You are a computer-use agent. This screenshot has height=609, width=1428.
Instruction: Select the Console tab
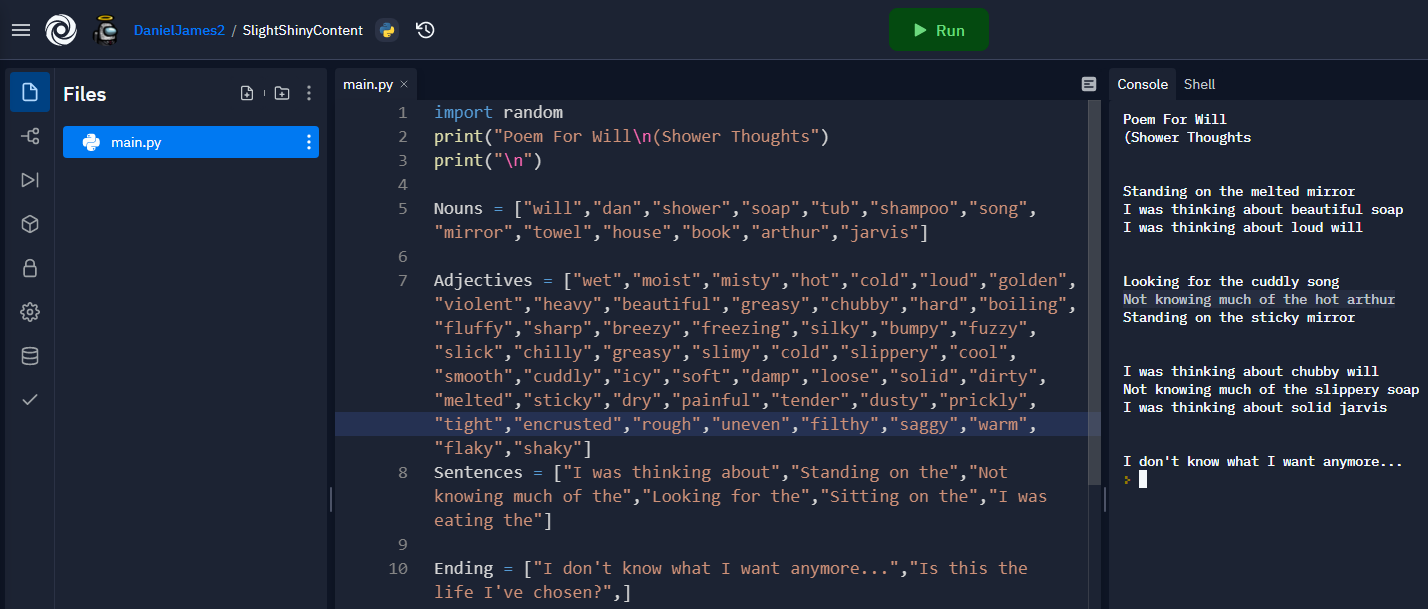point(1142,84)
